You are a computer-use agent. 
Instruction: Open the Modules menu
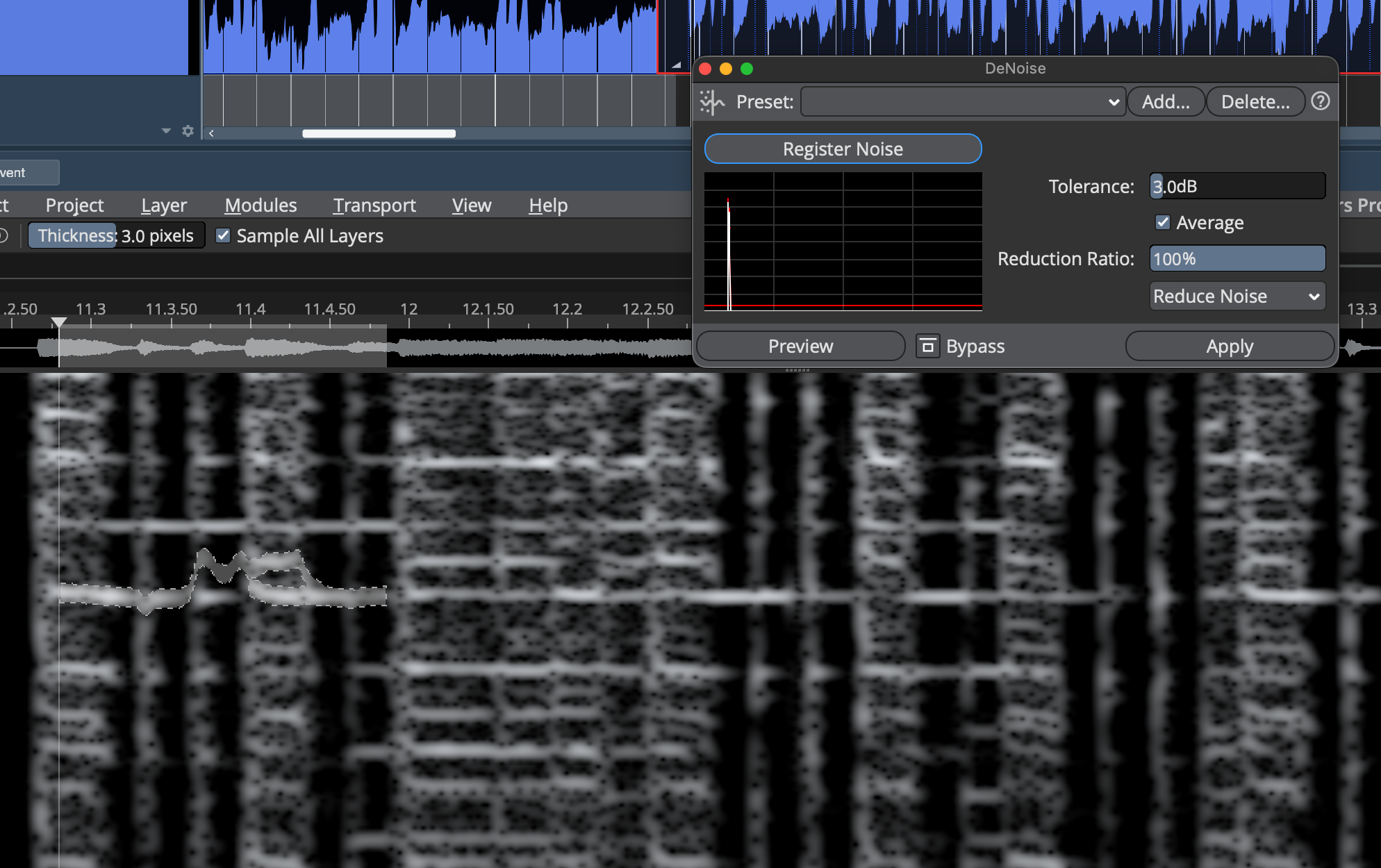pyautogui.click(x=261, y=206)
